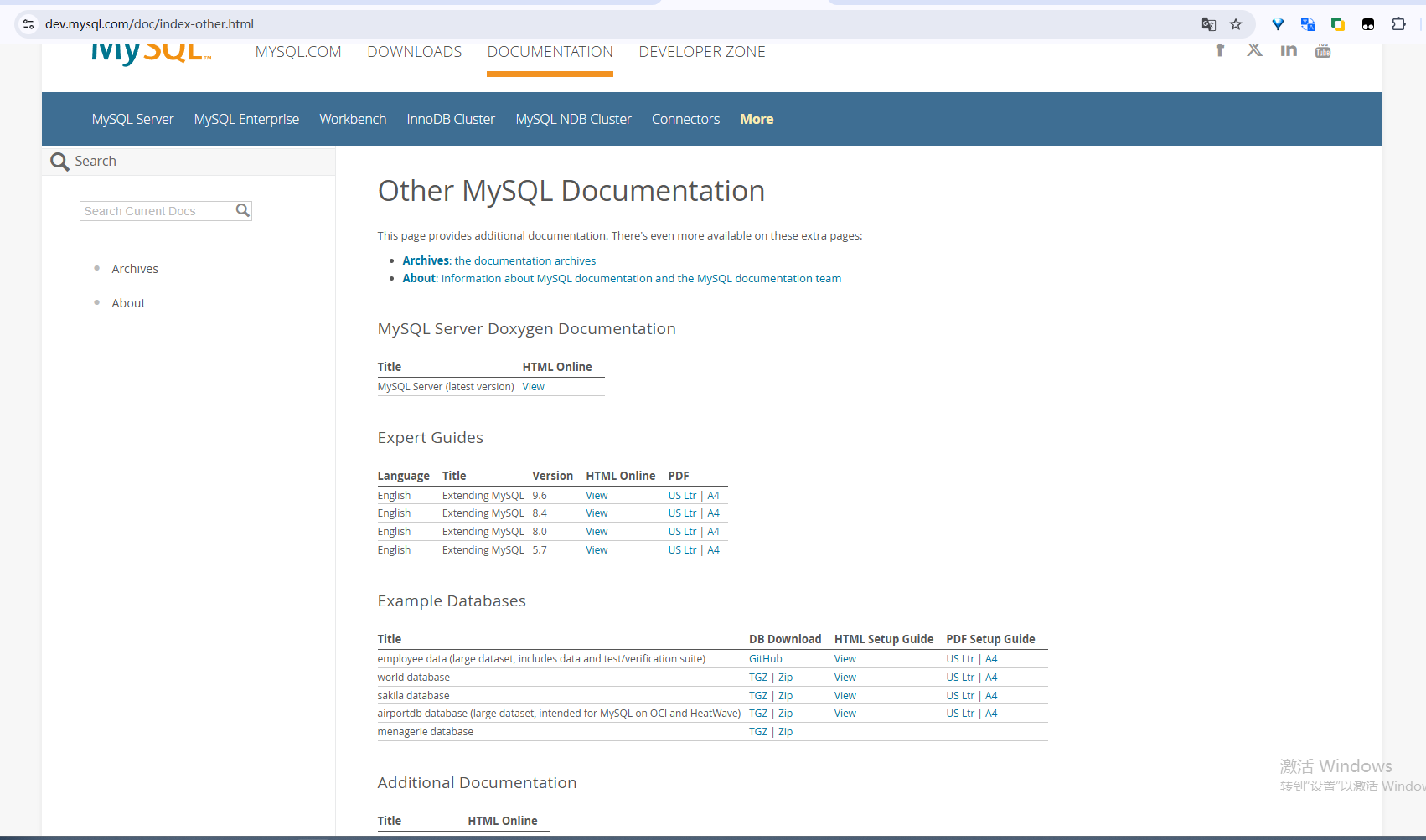This screenshot has height=840, width=1426.
Task: Open the DOWNLOADS top navigation item
Action: [415, 52]
